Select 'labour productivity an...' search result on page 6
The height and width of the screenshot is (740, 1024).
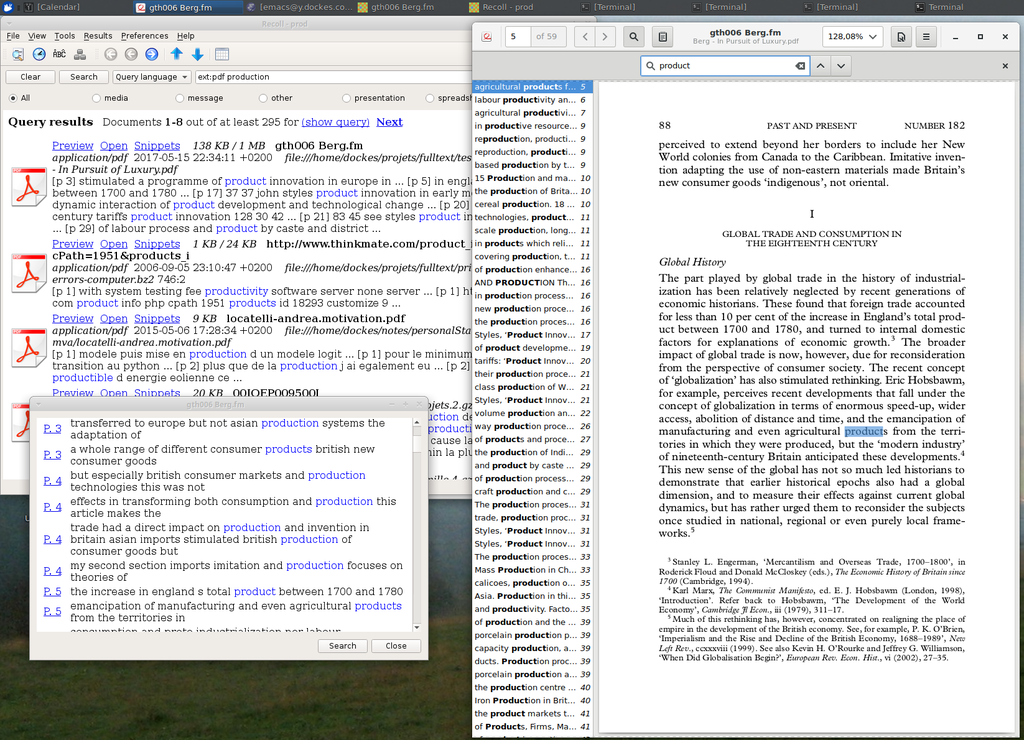coord(532,100)
